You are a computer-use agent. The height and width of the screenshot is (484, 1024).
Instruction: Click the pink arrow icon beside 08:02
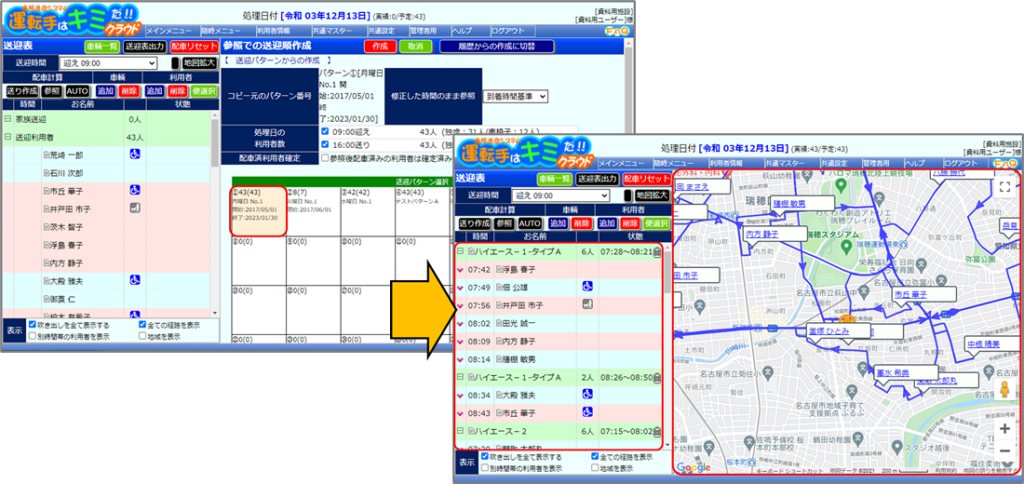(x=460, y=323)
